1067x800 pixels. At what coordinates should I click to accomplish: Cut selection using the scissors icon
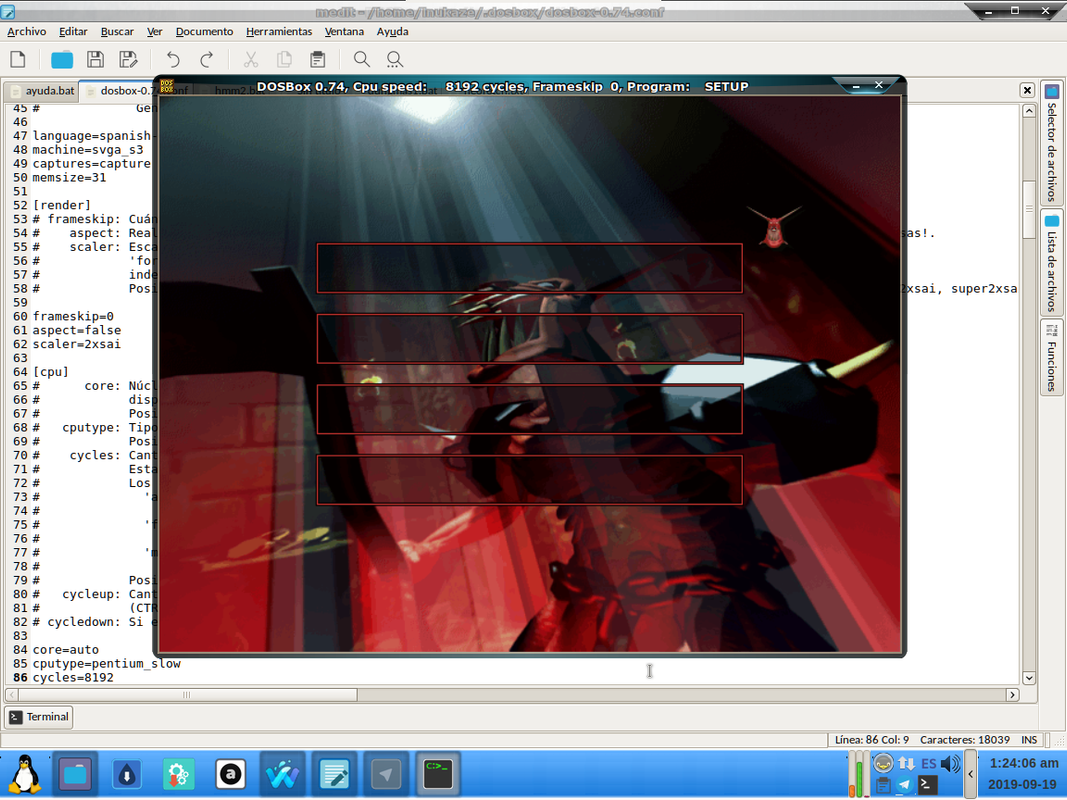251,60
